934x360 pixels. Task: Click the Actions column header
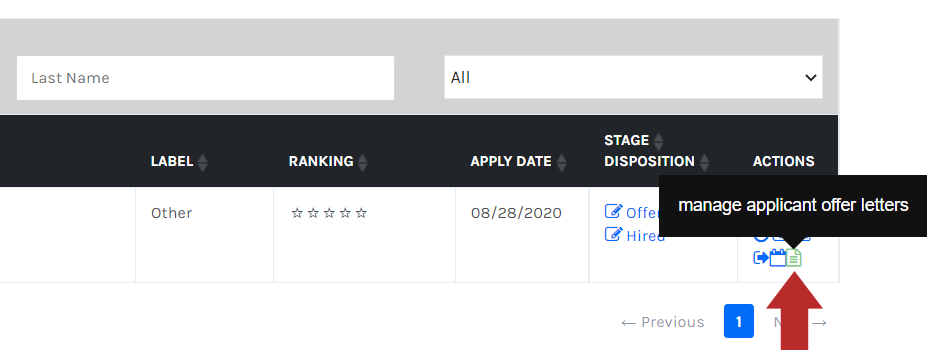[783, 162]
